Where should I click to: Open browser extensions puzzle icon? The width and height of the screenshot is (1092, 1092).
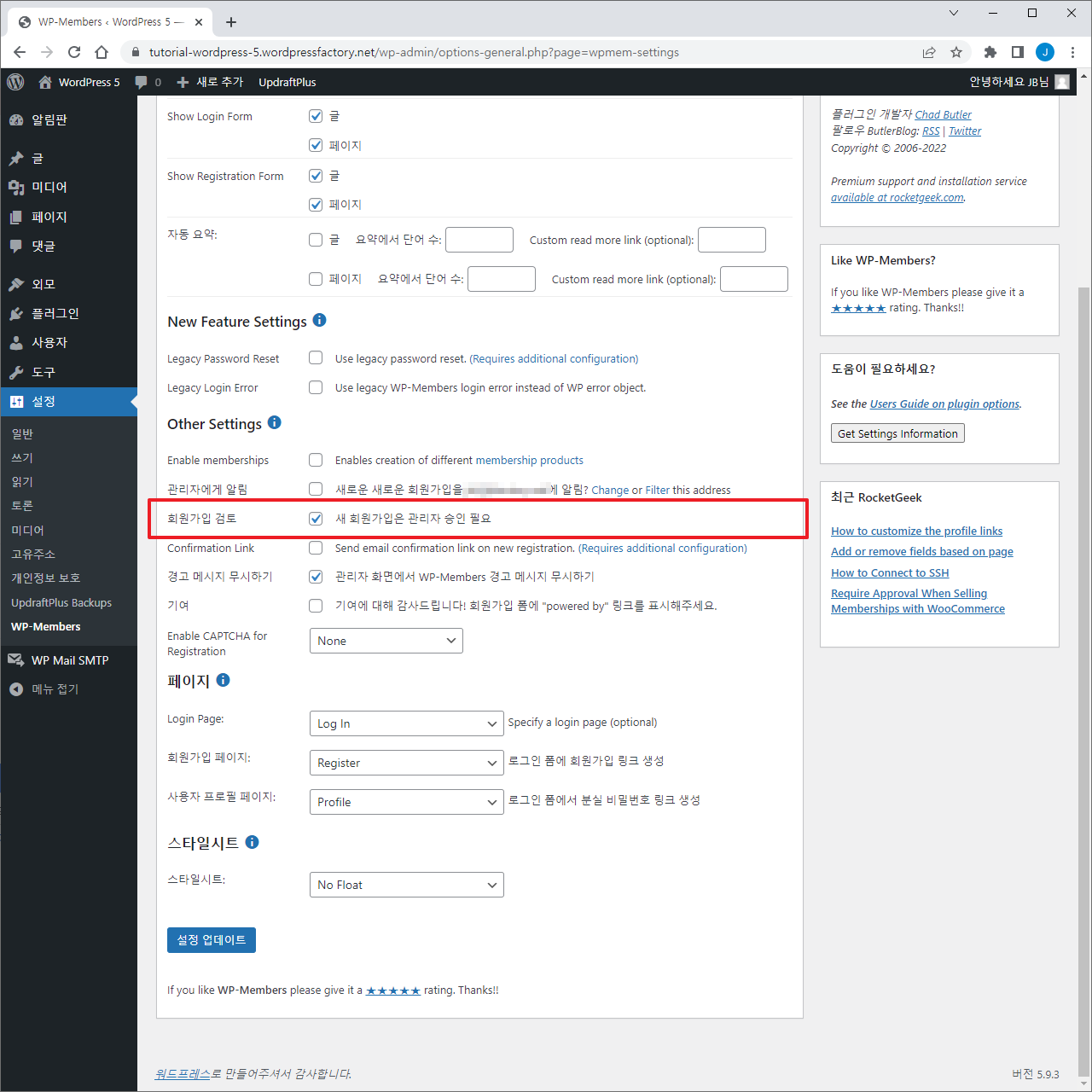click(x=990, y=52)
